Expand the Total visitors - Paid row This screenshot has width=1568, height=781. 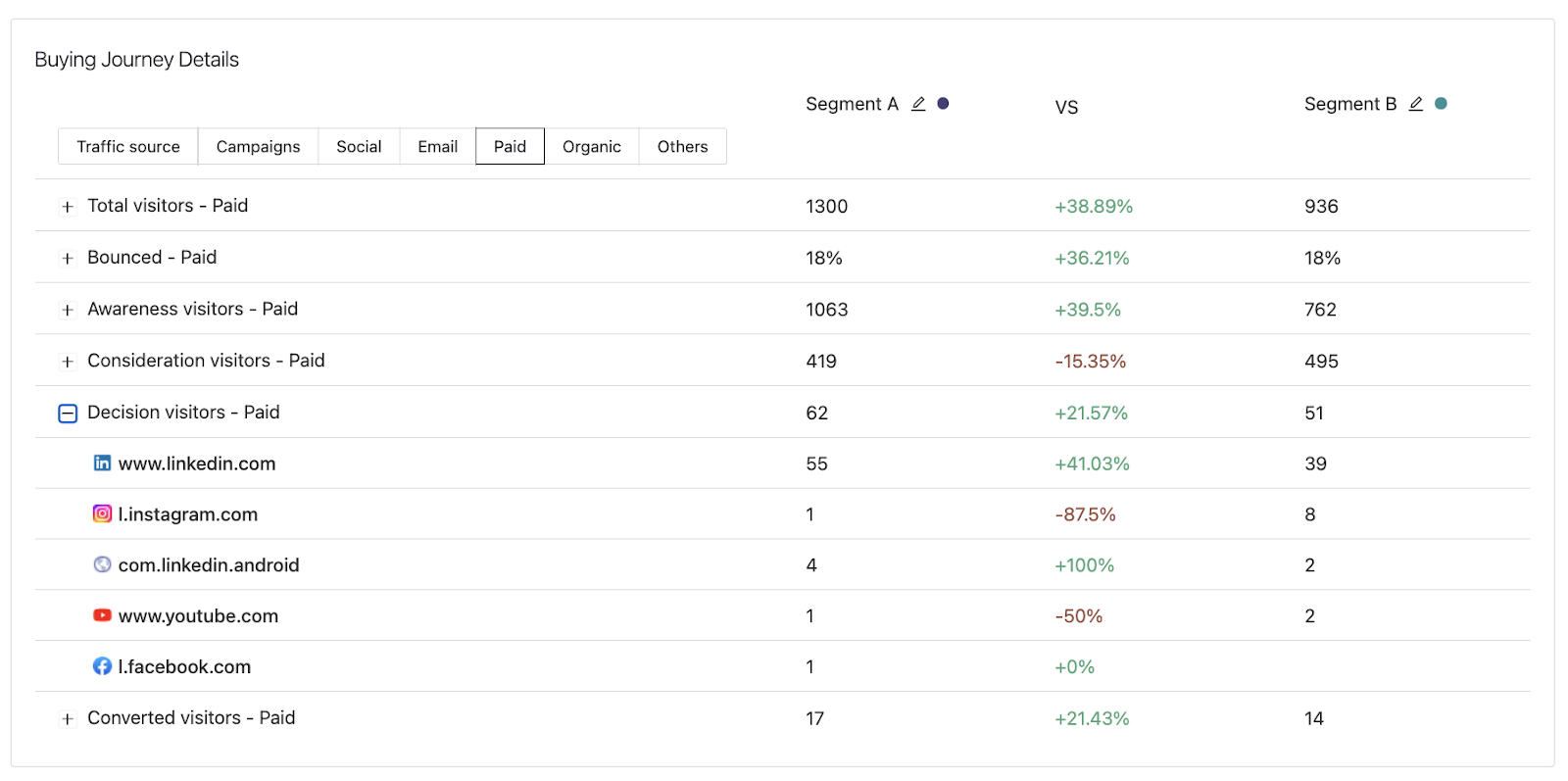68,207
